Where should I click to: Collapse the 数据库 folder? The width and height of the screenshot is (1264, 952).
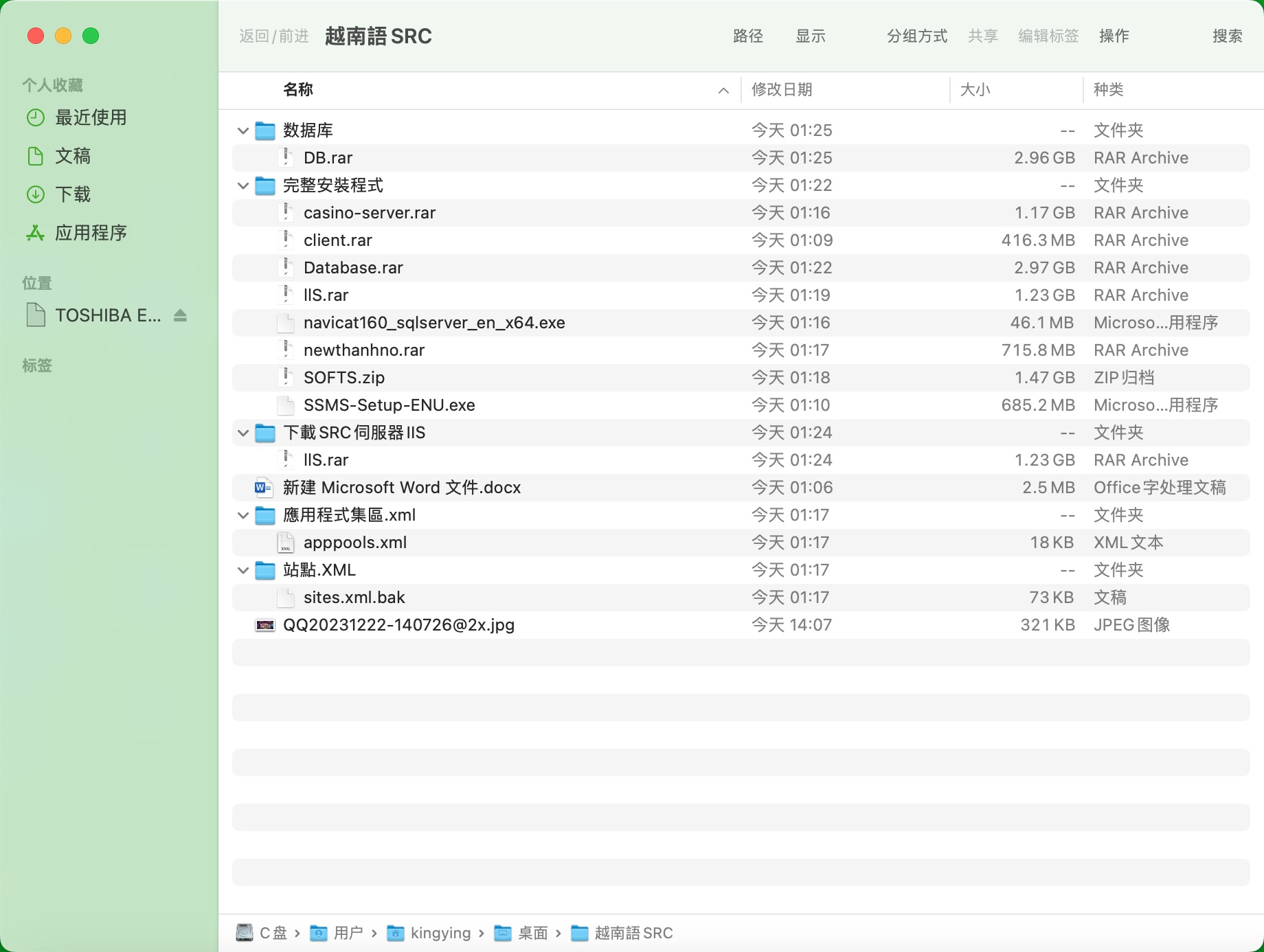pyautogui.click(x=243, y=131)
